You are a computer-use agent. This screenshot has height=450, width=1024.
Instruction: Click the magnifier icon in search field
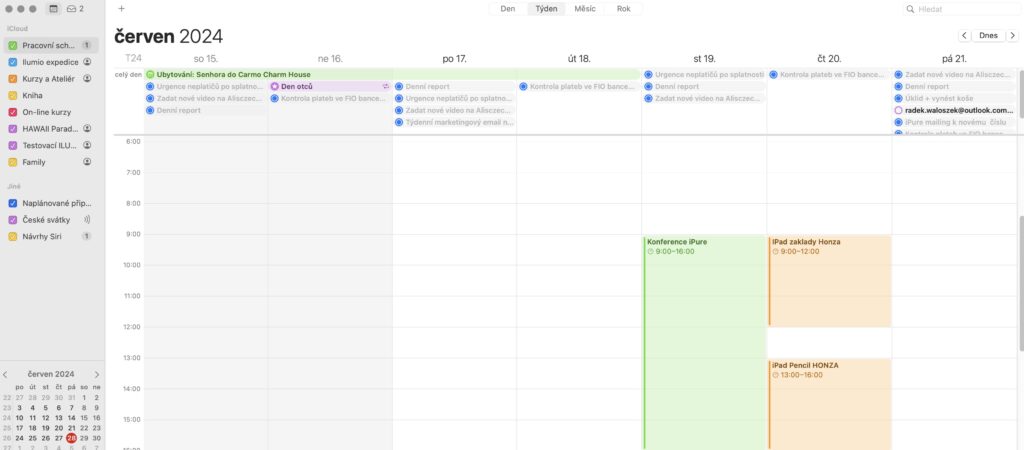click(909, 8)
